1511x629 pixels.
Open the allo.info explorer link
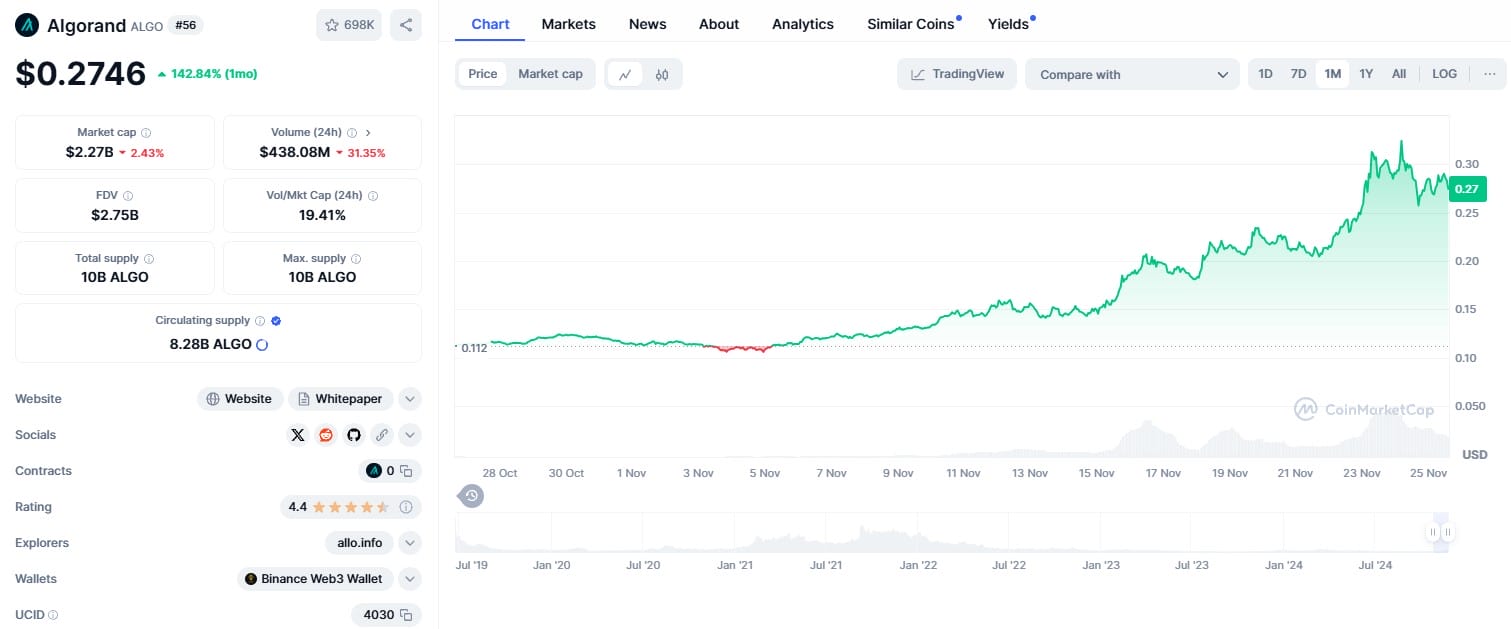click(359, 543)
